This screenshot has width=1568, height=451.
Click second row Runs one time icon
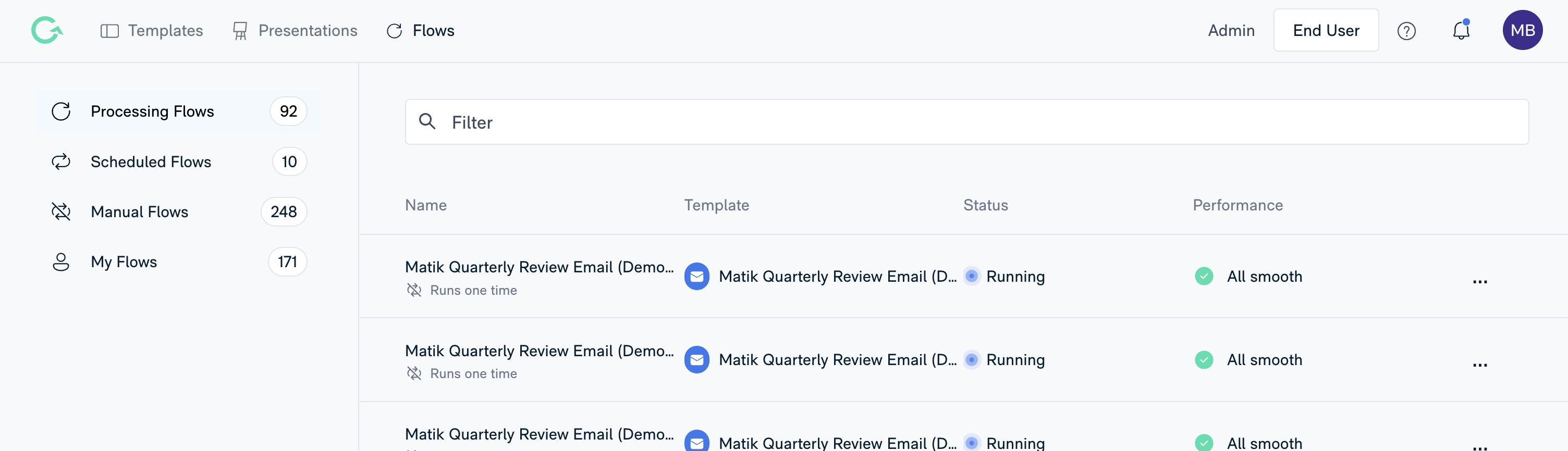(414, 374)
